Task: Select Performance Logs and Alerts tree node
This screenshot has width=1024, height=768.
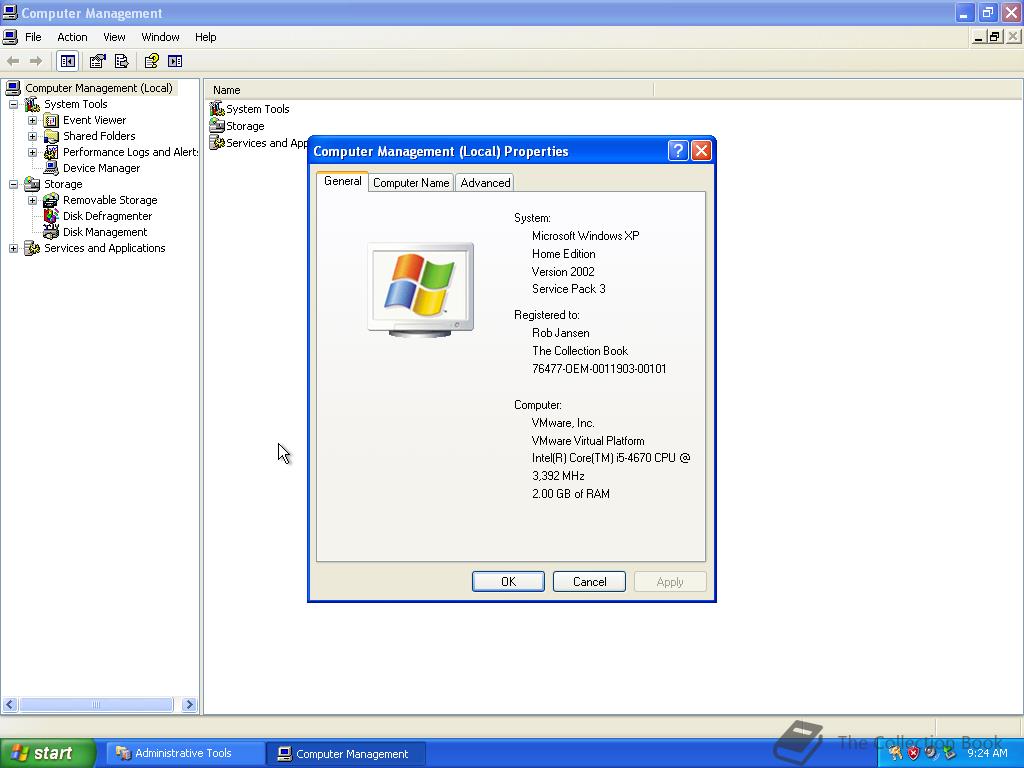Action: 121,152
